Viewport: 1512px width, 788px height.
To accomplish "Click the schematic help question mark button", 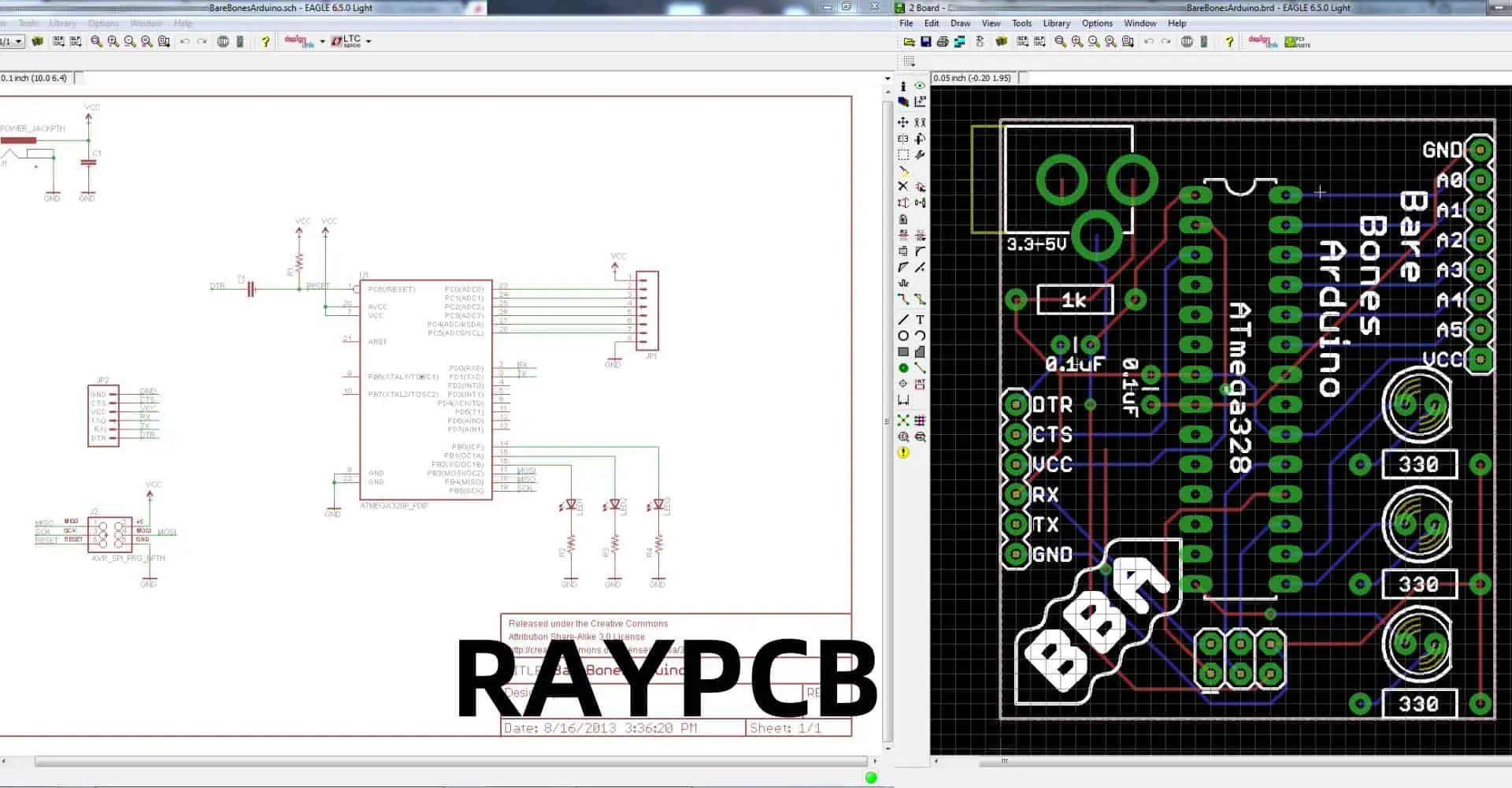I will 265,42.
